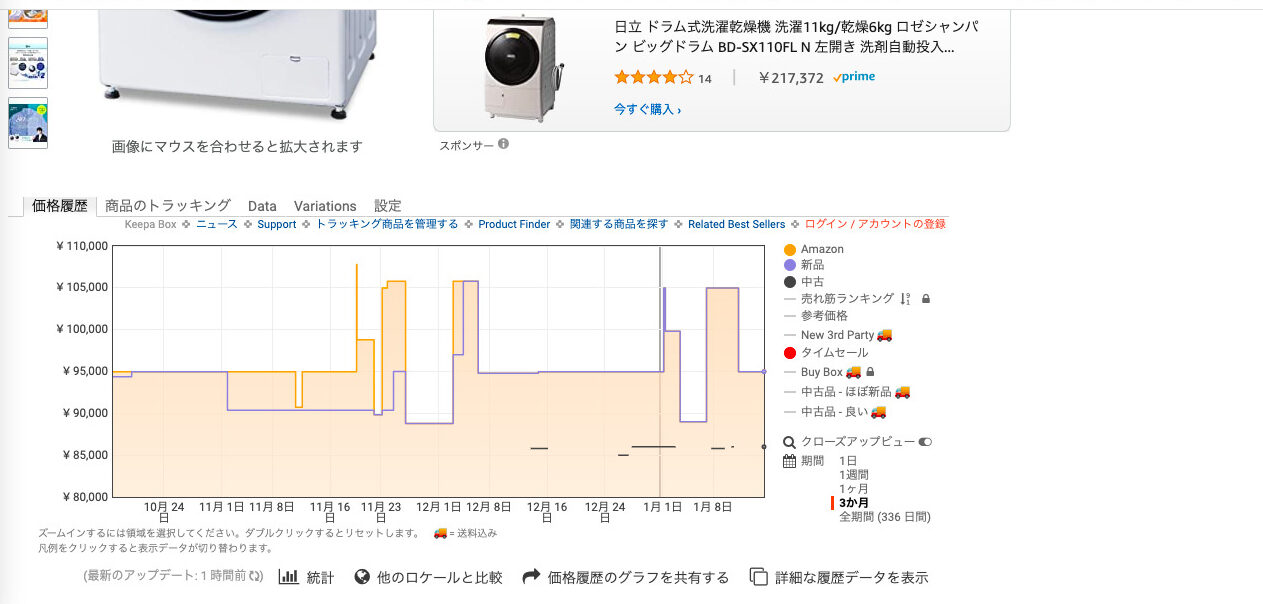Open the Related Best Sellers link
This screenshot has width=1263, height=604.
(x=737, y=224)
